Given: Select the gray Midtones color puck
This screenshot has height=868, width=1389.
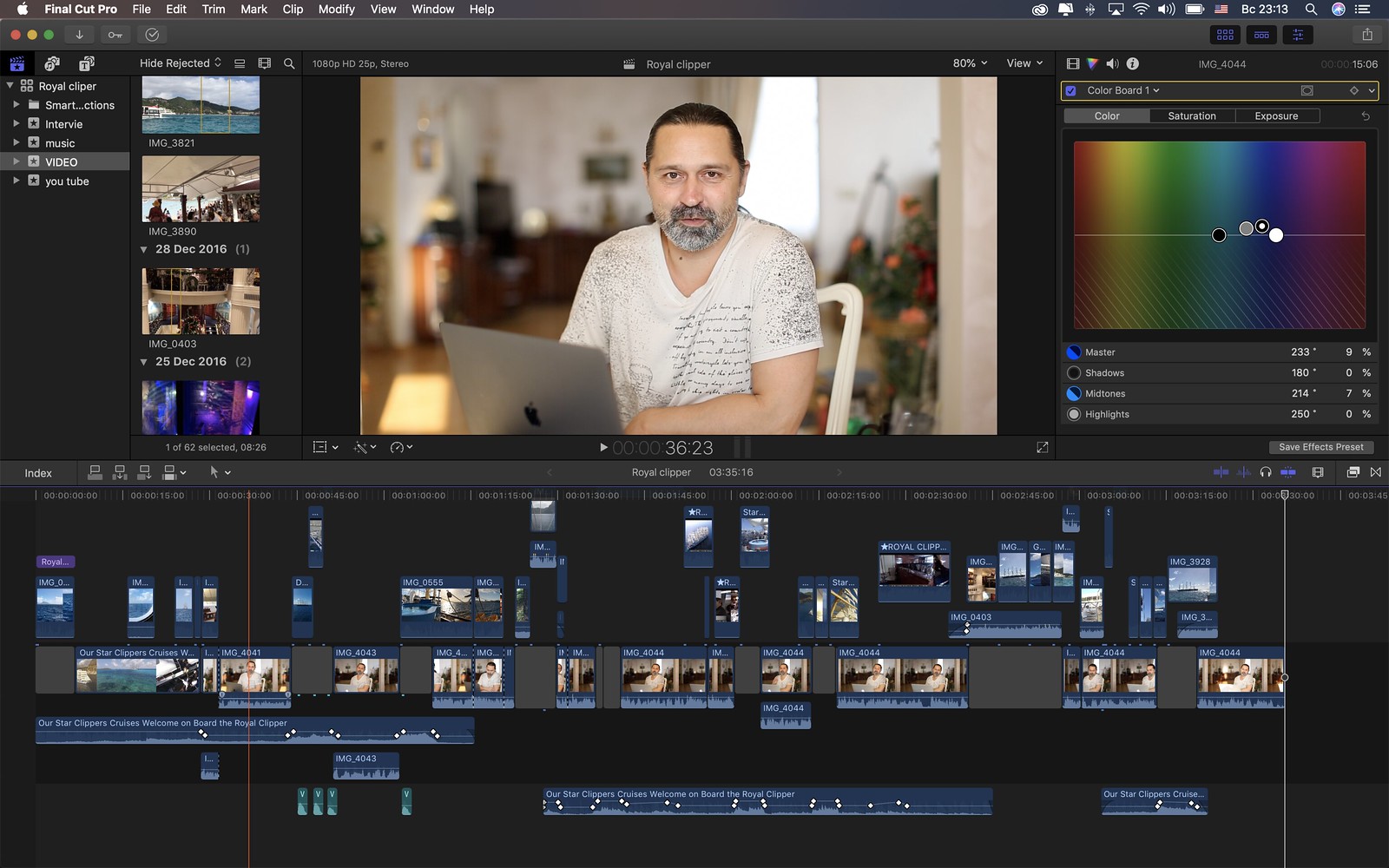Looking at the screenshot, I should tap(1247, 228).
